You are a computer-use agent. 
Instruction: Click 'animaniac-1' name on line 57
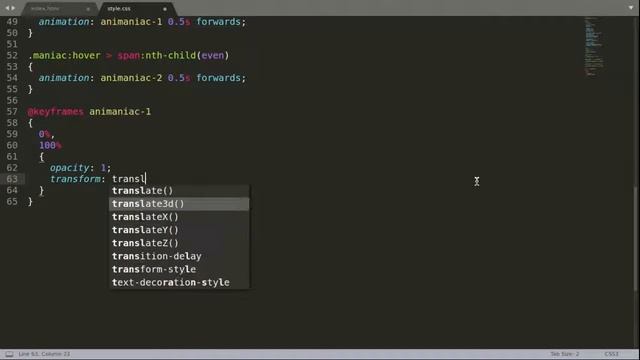click(x=120, y=111)
